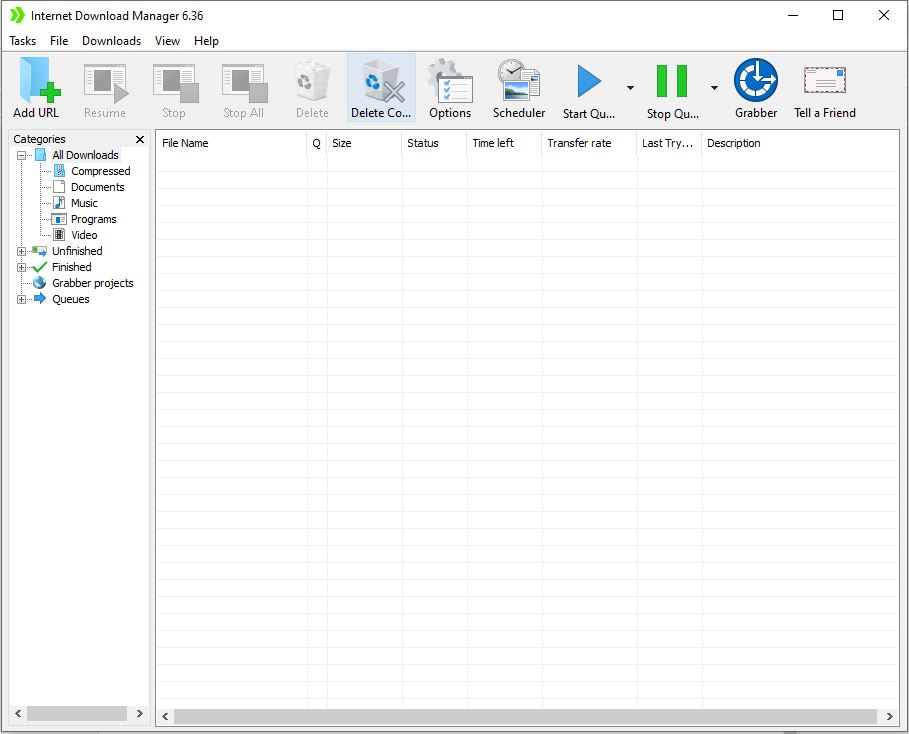This screenshot has width=909, height=734.
Task: Sort by the Transfer rate column
Action: [590, 143]
